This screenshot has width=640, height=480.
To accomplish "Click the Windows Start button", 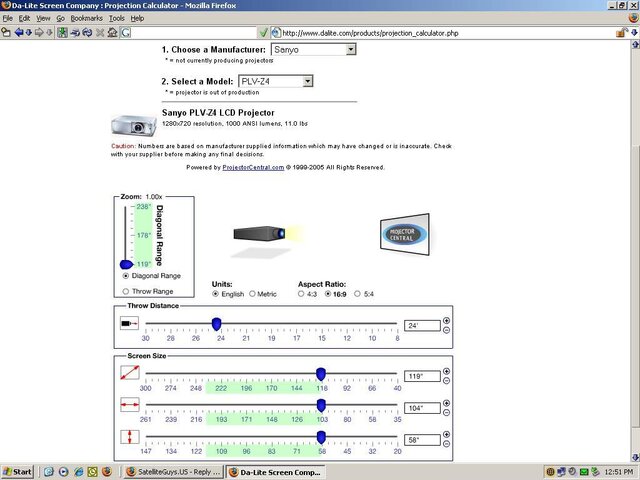I will [x=18, y=472].
